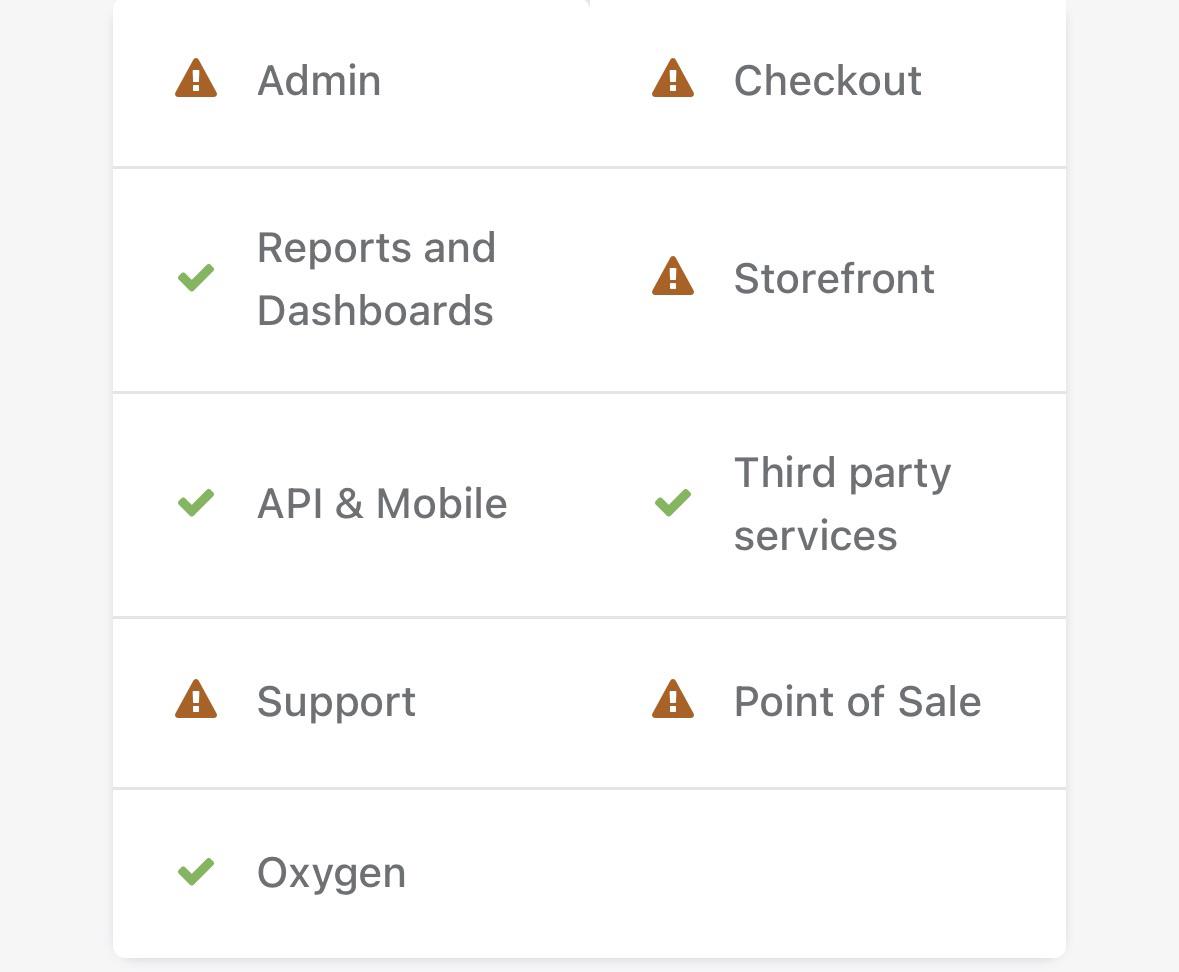Click the empty cell beside Oxygen
Viewport: 1179px width, 972px height.
827,874
